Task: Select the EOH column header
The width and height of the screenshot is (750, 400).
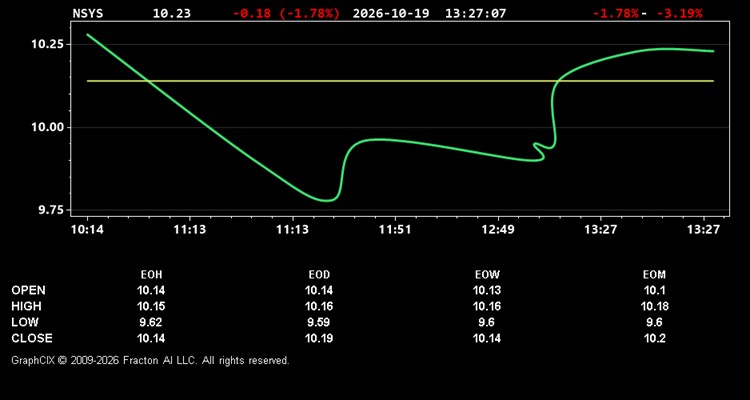Action: point(151,275)
